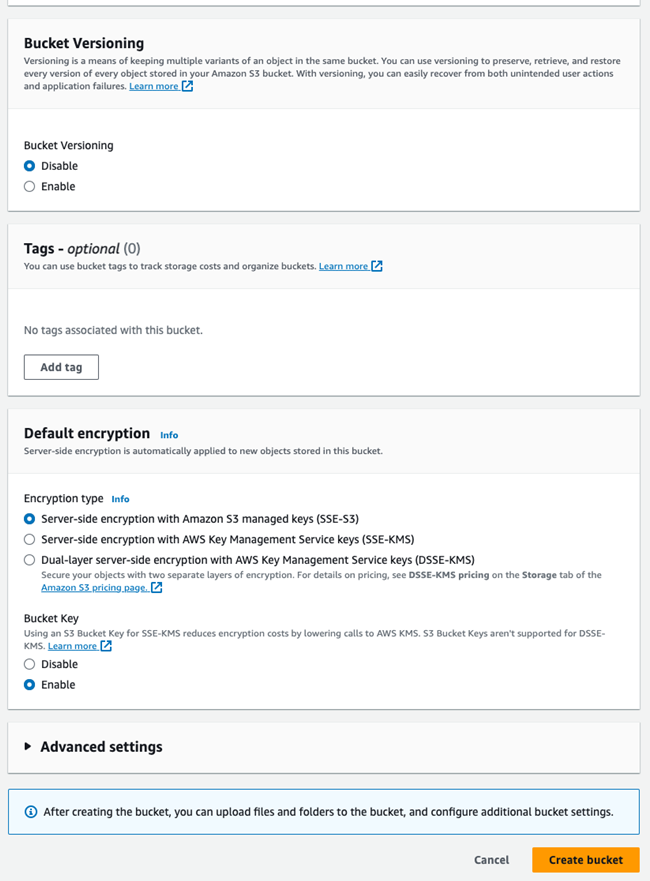Viewport: 650px width, 881px height.
Task: Click external link icon after Amazon S3 pricing page
Action: (156, 588)
